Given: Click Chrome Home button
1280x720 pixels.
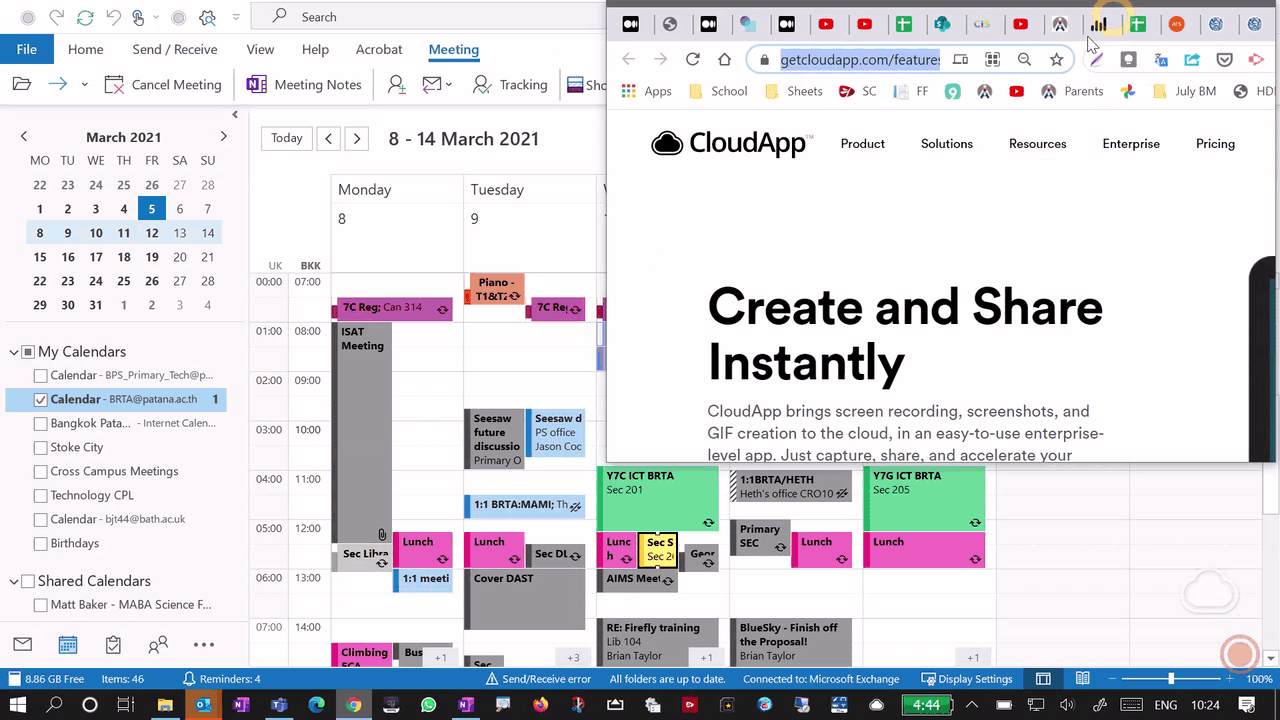Looking at the screenshot, I should point(724,60).
